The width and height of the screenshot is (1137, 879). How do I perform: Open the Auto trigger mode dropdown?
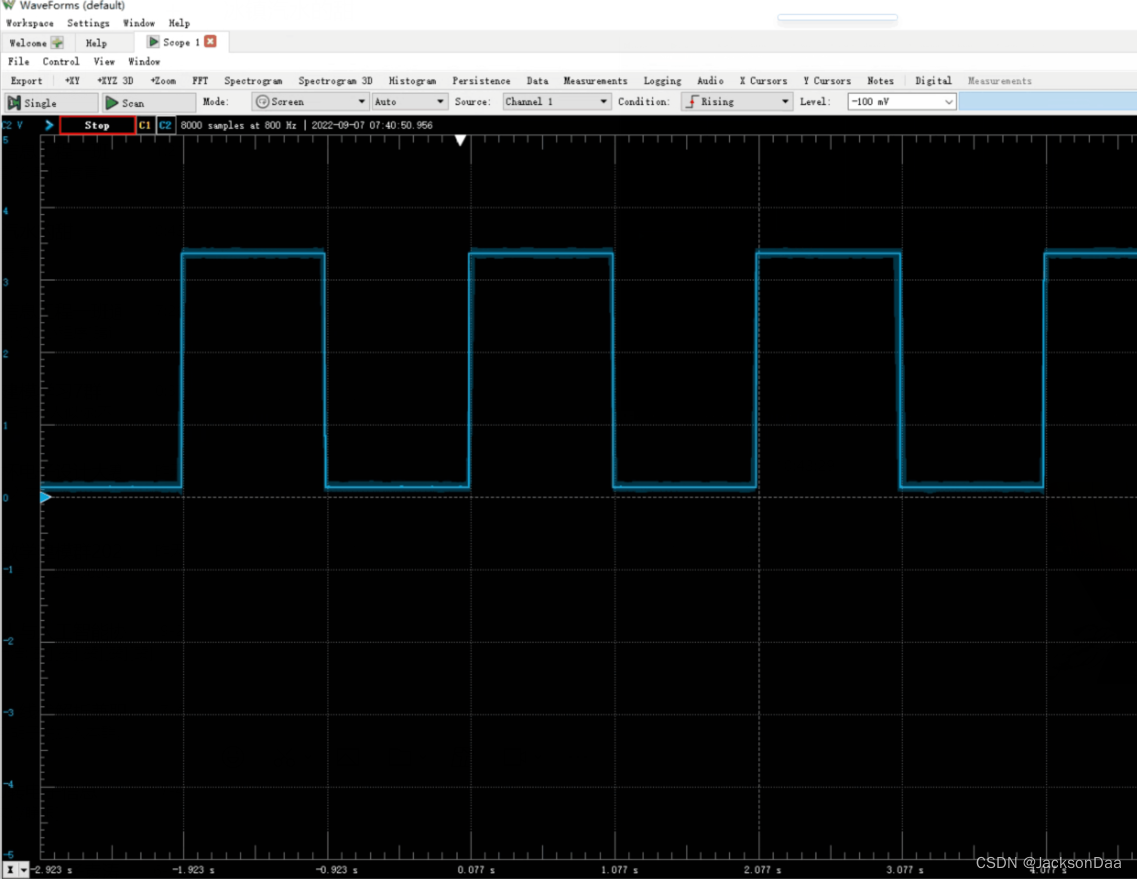coord(409,102)
